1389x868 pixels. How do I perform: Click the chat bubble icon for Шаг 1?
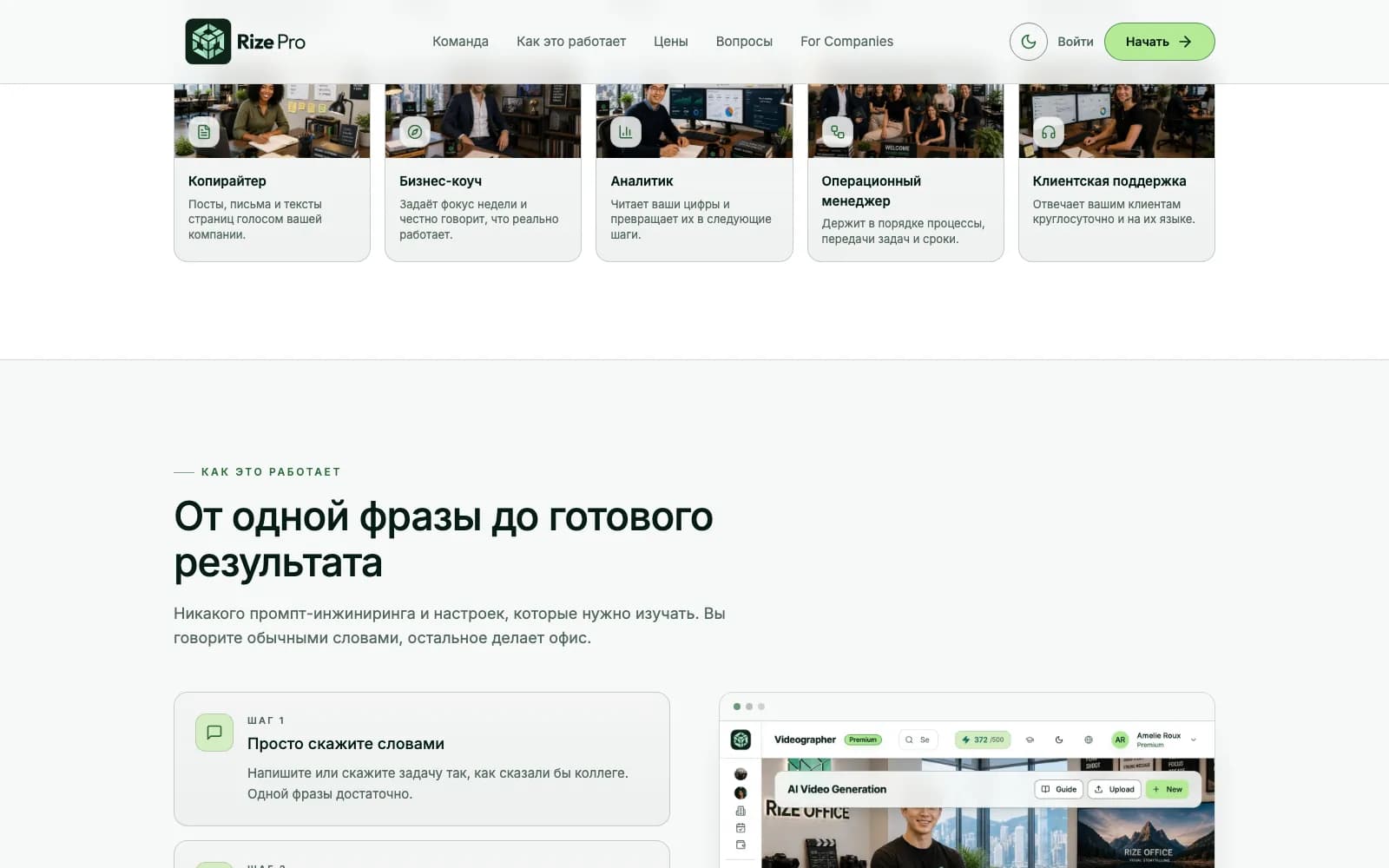214,733
